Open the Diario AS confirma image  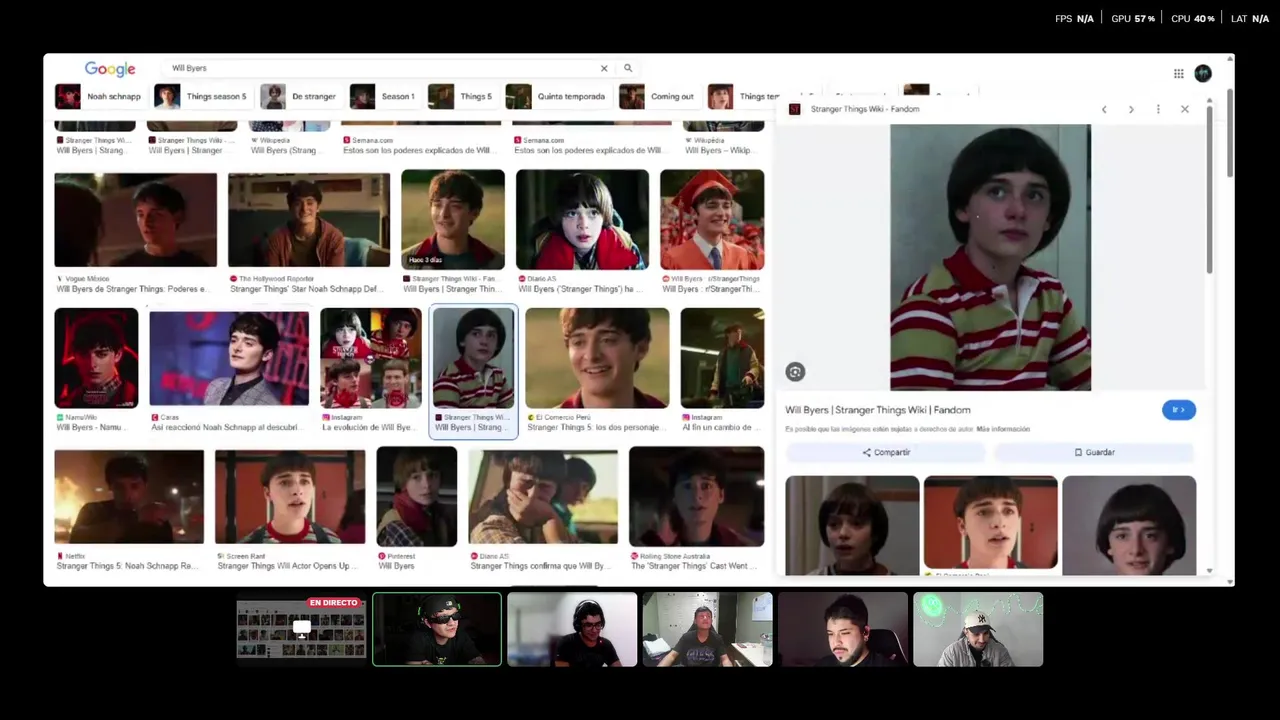pos(543,497)
